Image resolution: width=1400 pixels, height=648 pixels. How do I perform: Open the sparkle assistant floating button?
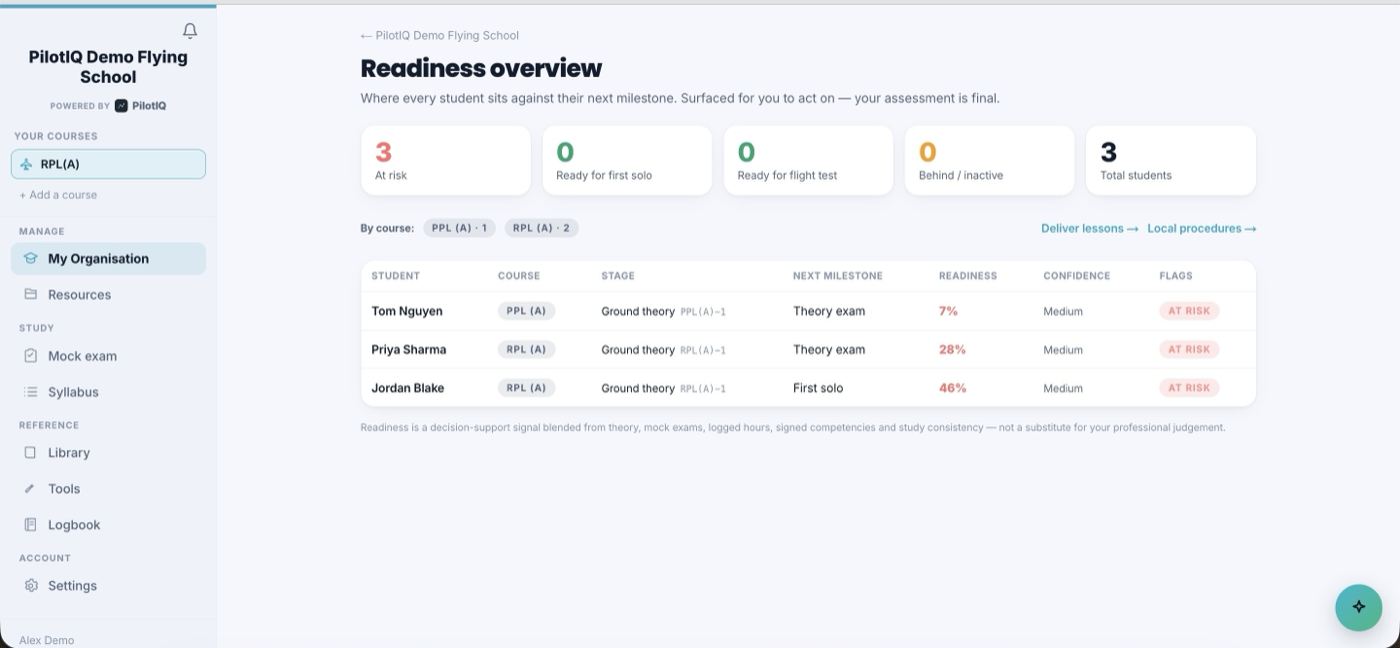click(1358, 607)
